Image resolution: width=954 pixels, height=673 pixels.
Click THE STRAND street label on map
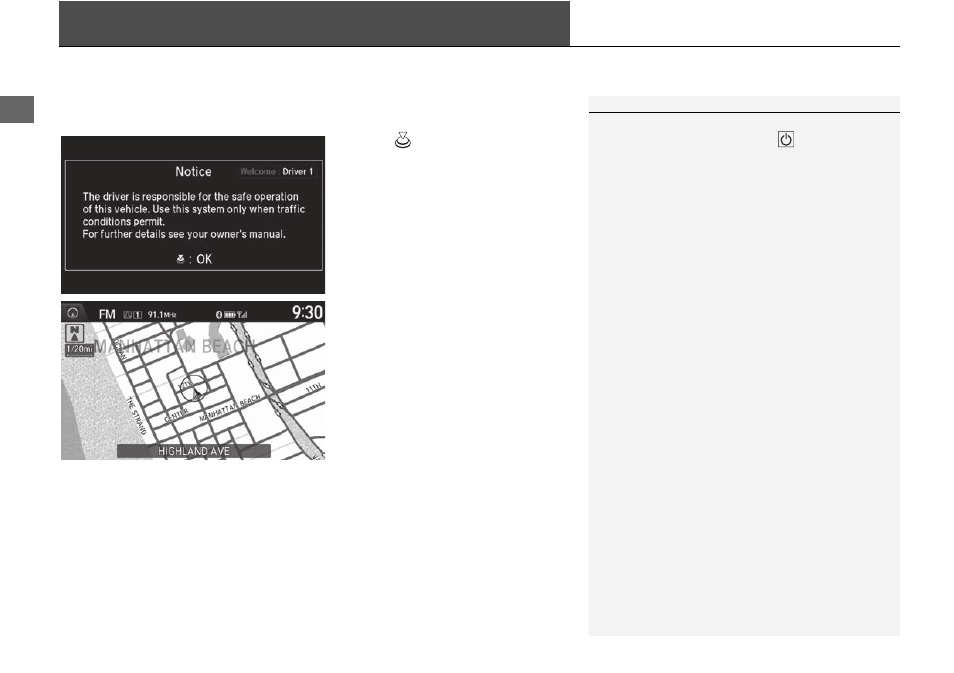point(136,416)
